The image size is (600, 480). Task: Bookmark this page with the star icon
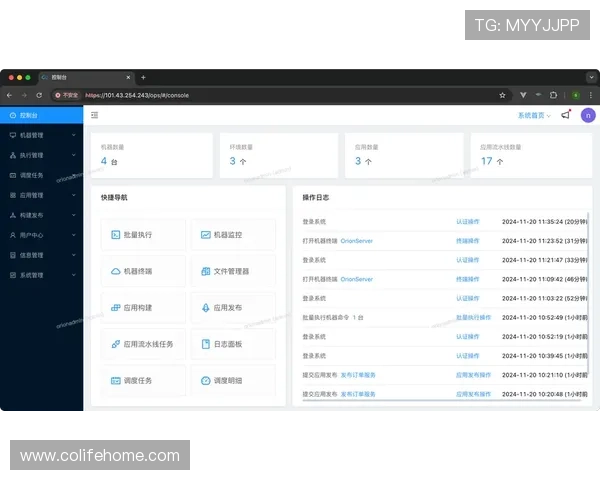502,95
